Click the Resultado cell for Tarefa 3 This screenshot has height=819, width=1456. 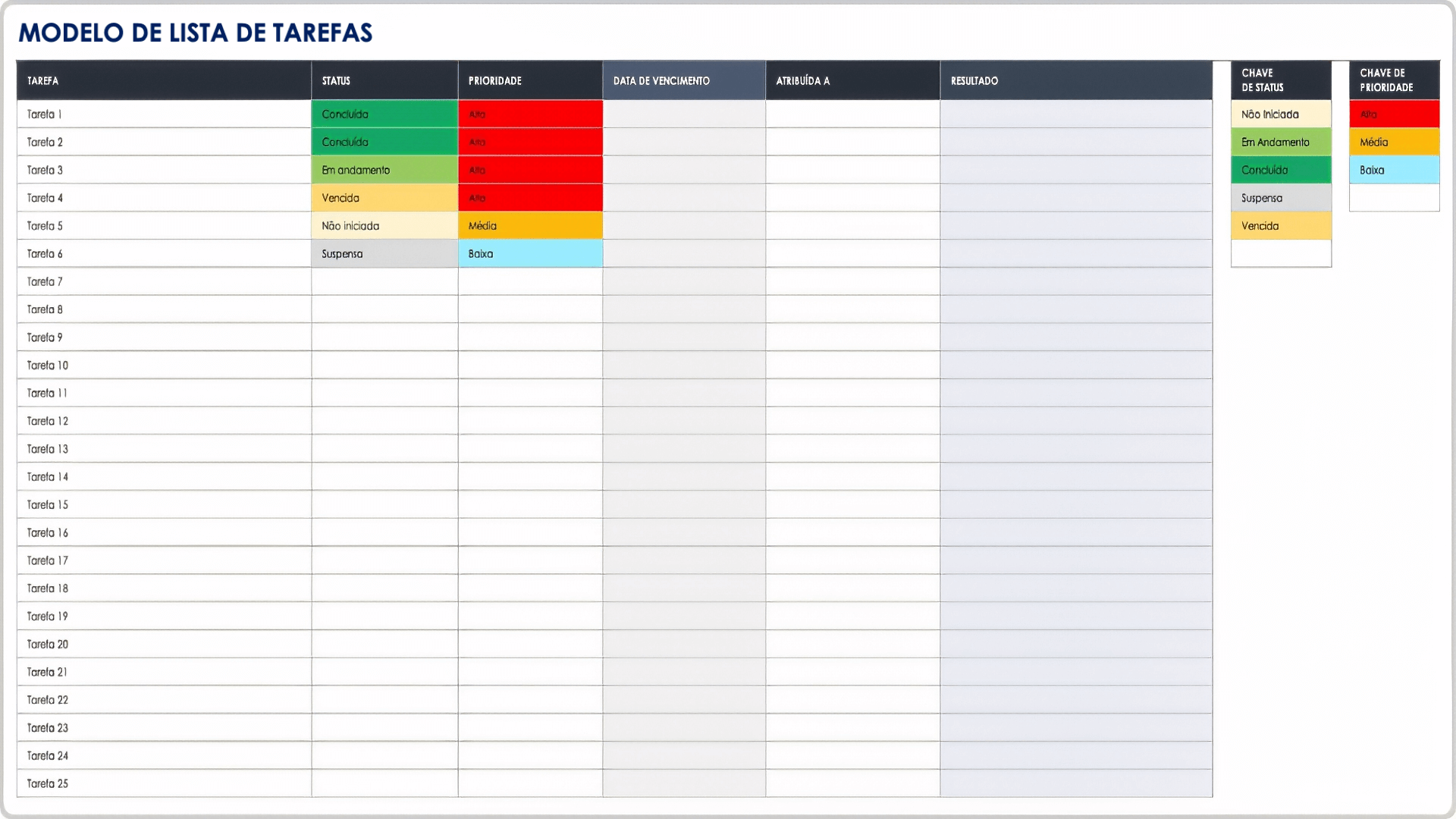tap(1076, 170)
